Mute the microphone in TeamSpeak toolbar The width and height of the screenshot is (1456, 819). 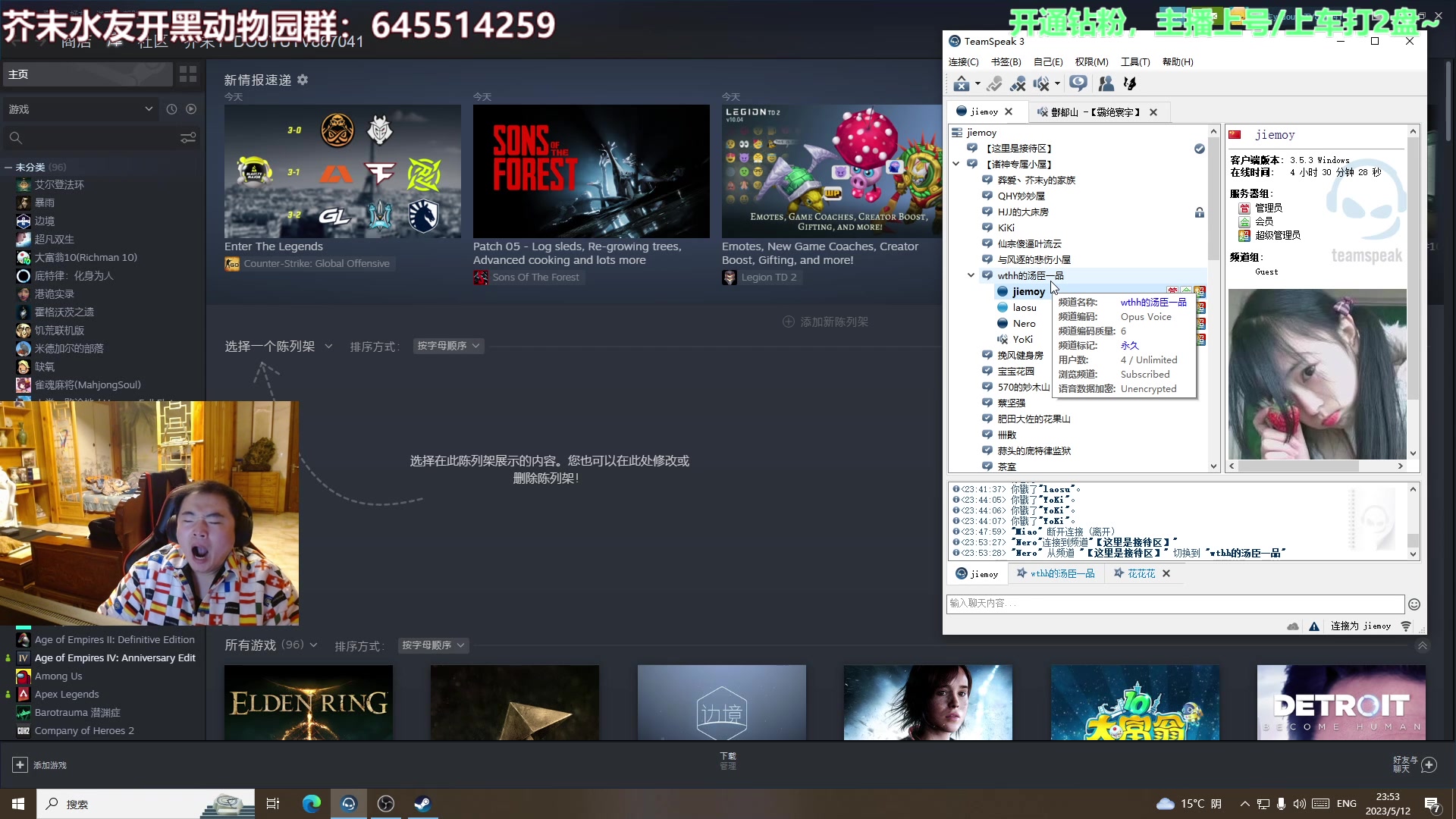click(x=1018, y=83)
